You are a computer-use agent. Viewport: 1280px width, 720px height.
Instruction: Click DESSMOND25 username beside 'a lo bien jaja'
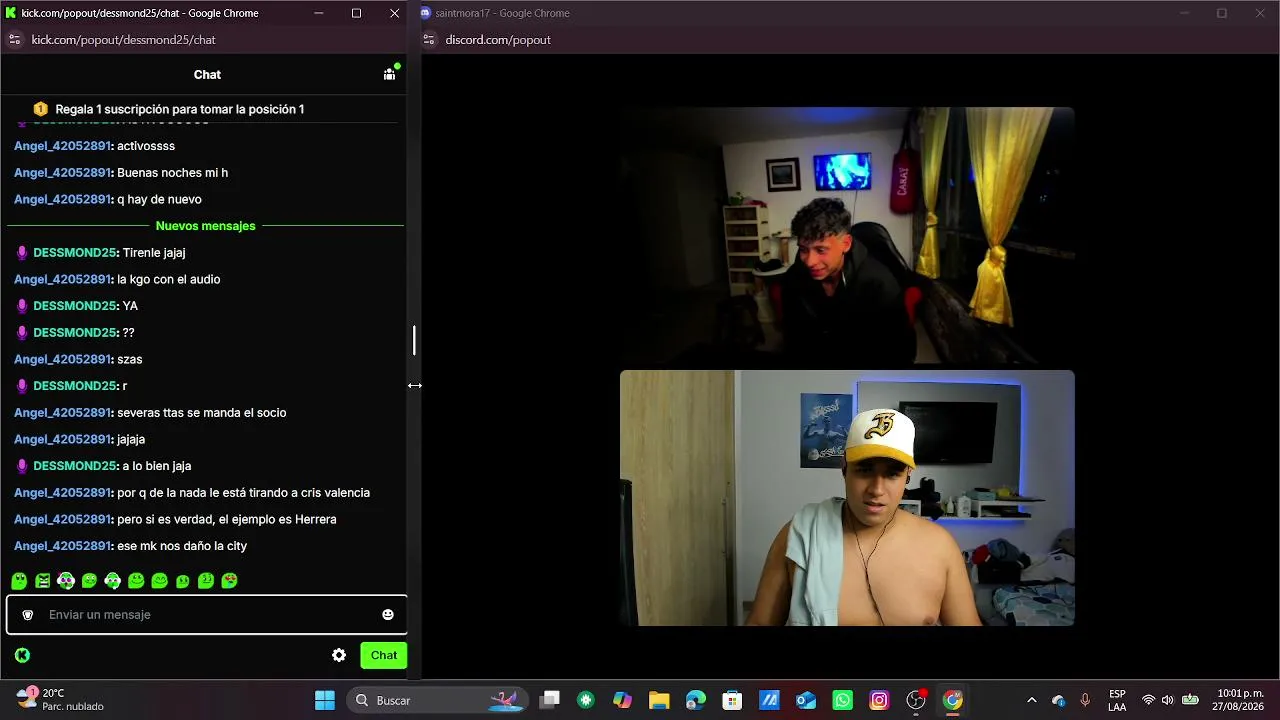75,466
